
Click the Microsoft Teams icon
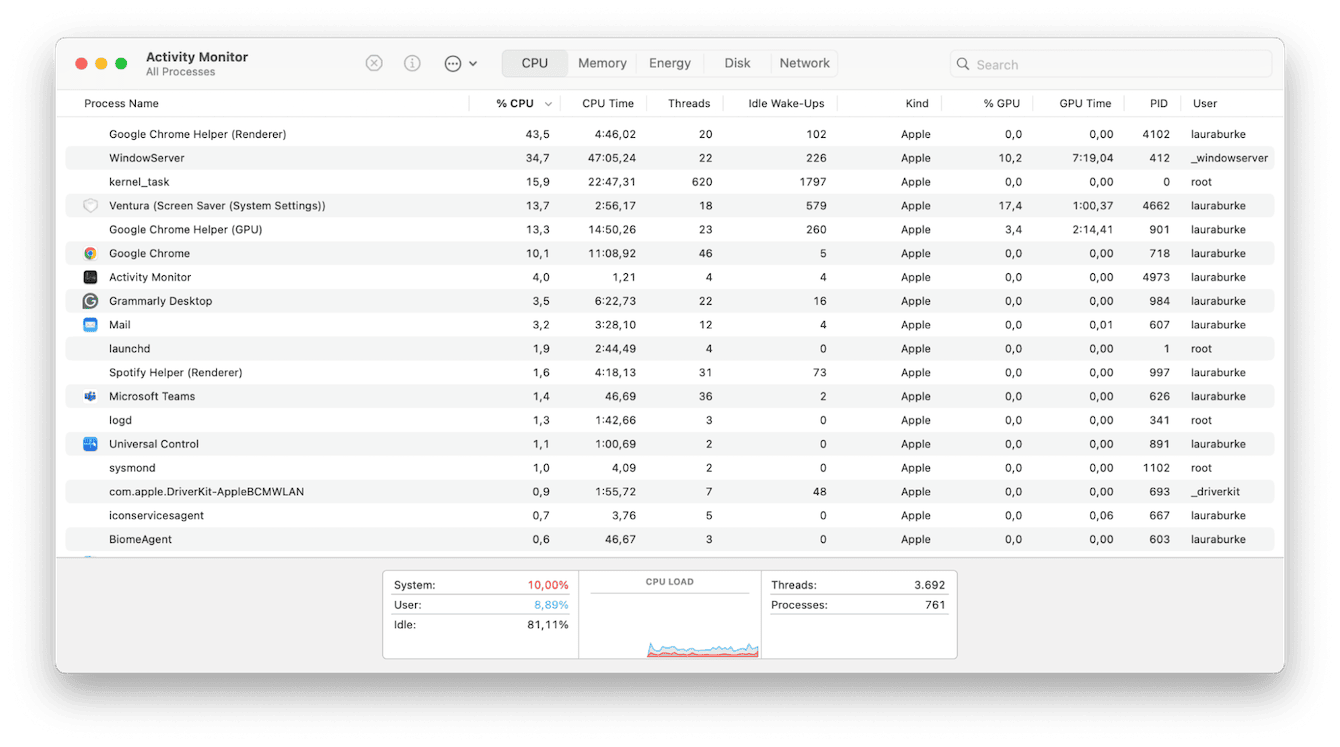click(89, 396)
